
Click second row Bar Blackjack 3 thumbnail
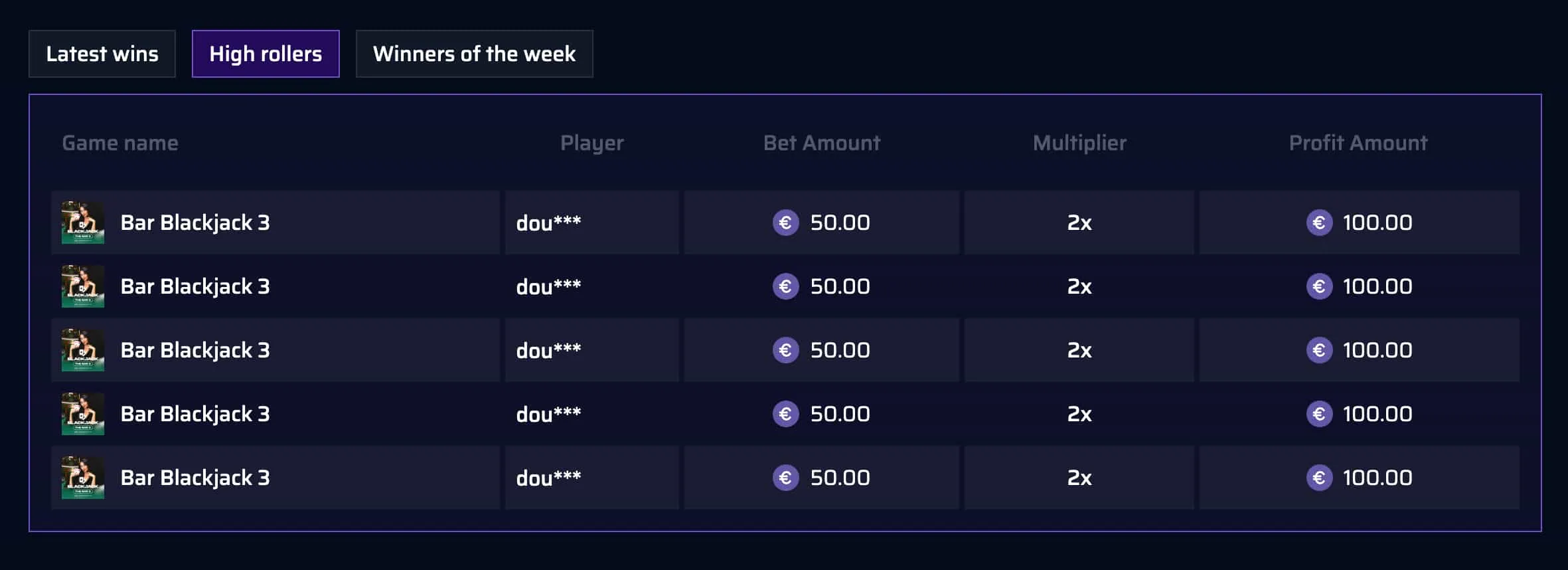[83, 286]
